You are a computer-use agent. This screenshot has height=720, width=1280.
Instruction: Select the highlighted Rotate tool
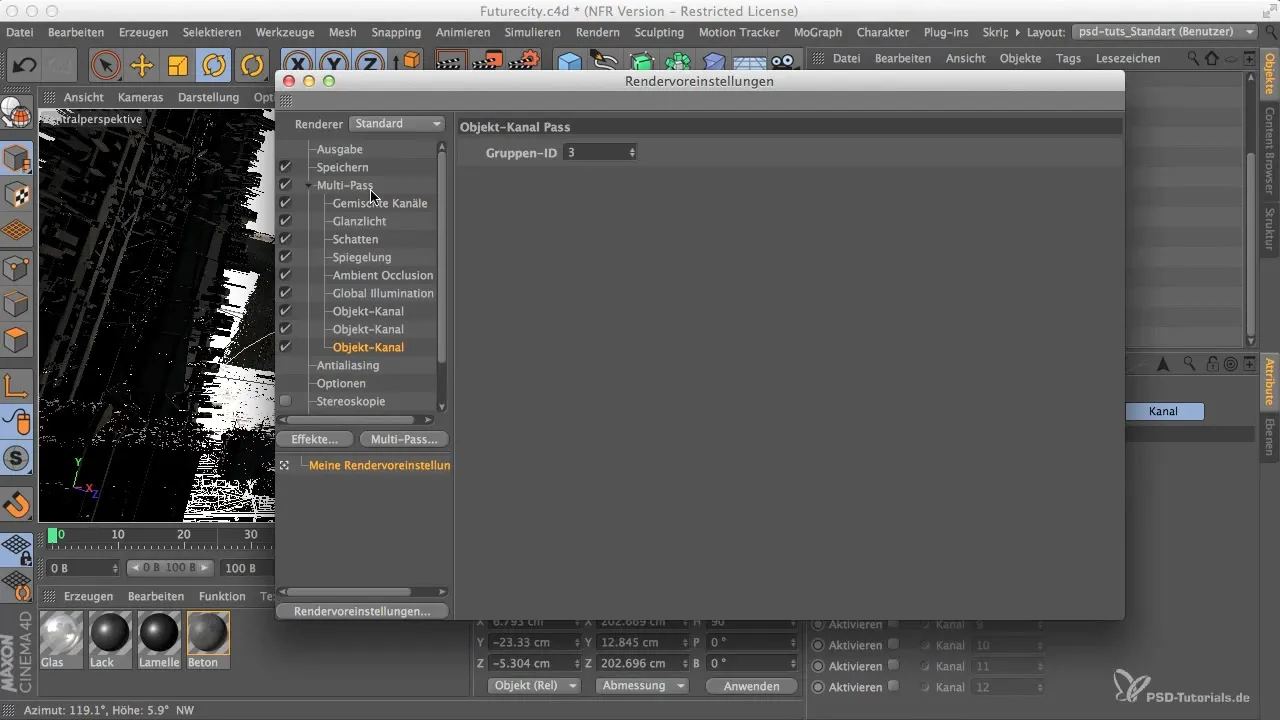(x=213, y=66)
